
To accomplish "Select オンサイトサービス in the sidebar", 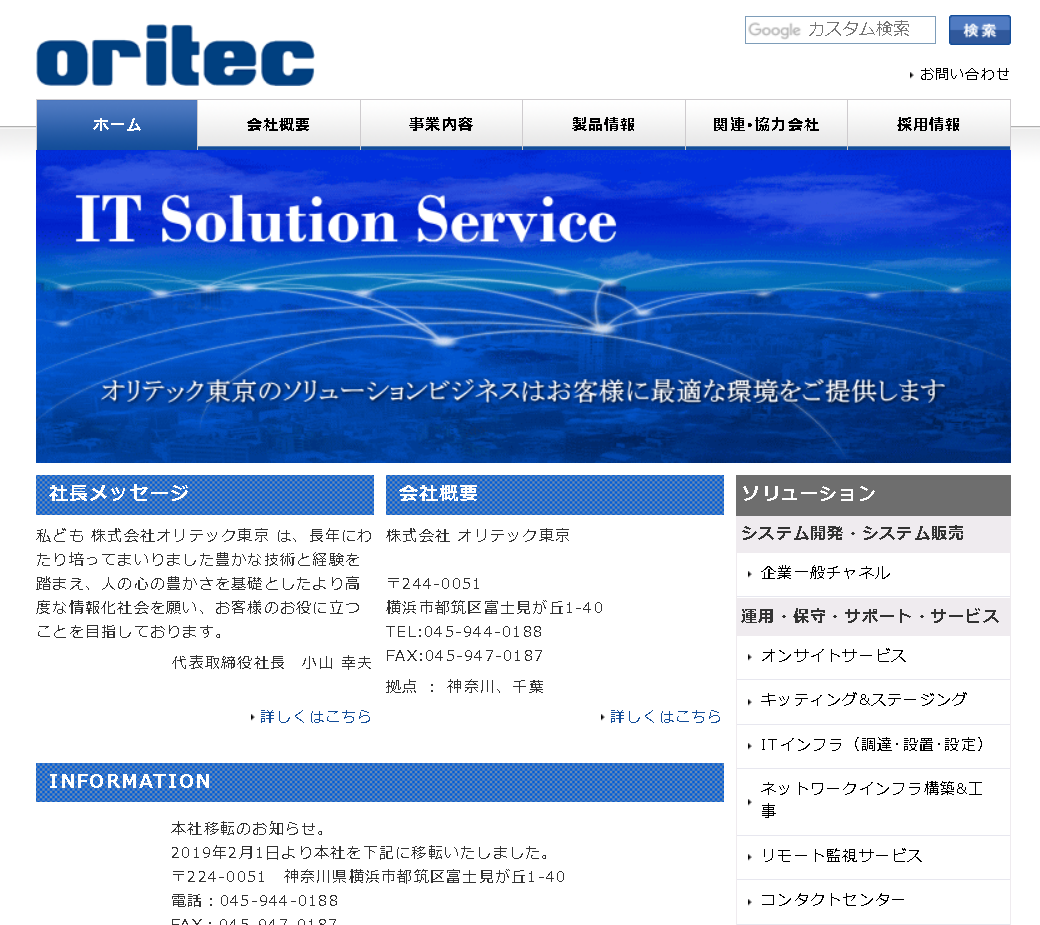I will tap(833, 656).
